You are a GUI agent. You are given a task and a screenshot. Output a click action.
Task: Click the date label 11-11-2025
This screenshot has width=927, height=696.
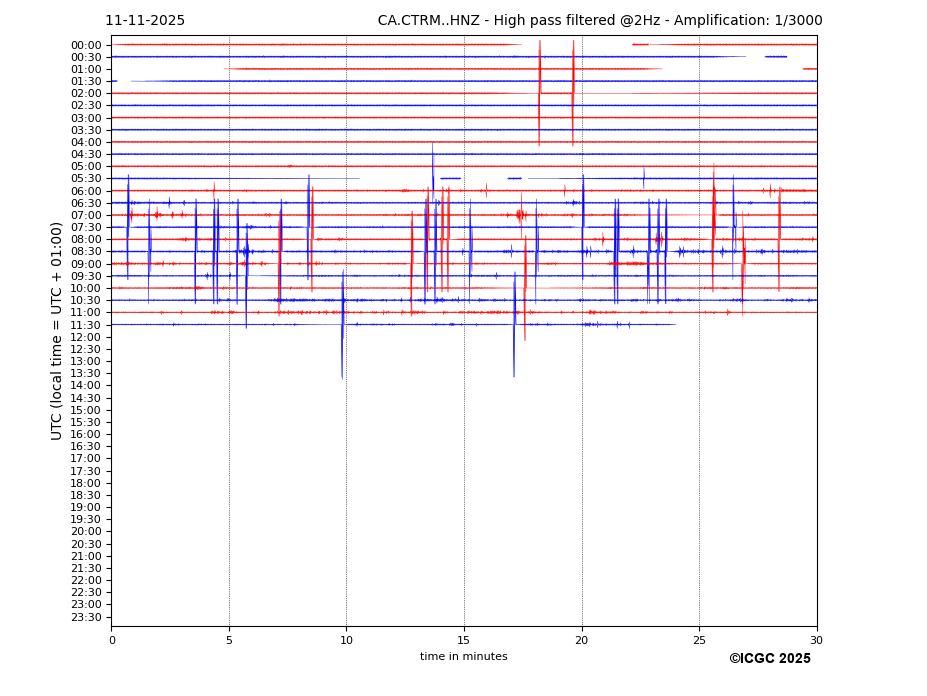(145, 21)
